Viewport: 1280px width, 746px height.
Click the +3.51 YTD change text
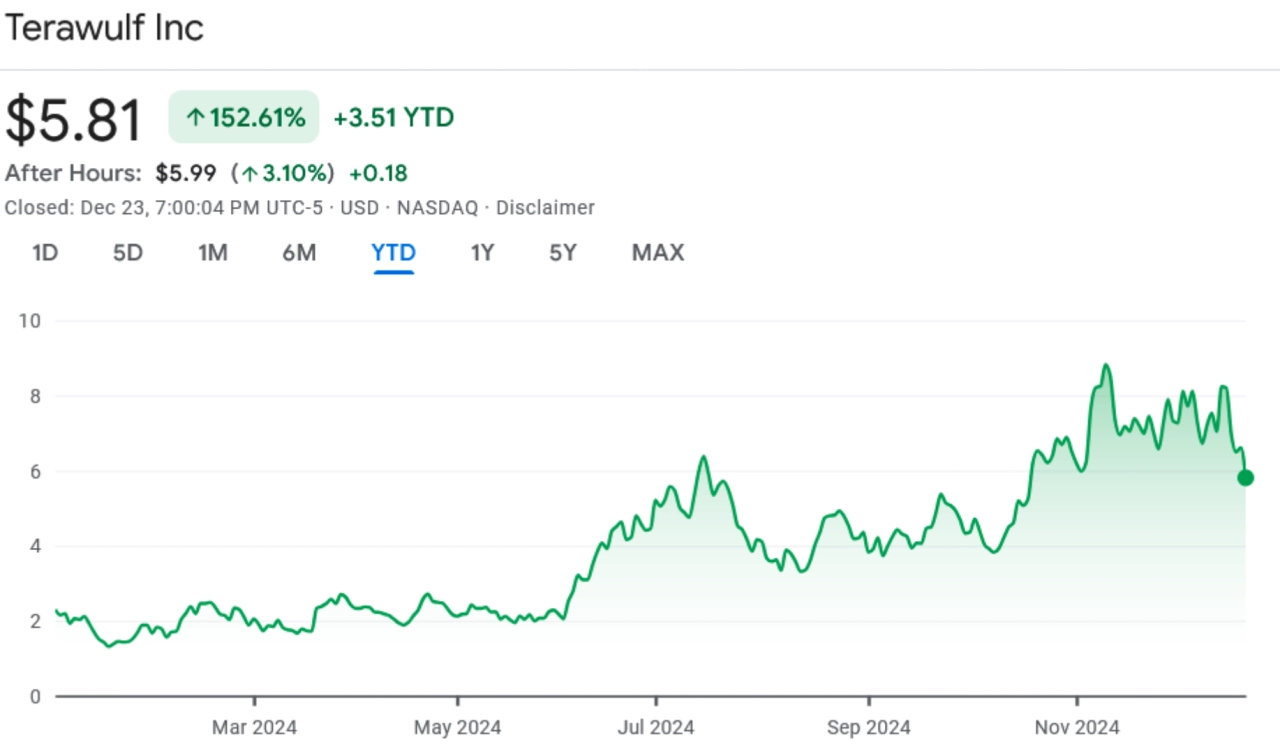[x=394, y=118]
